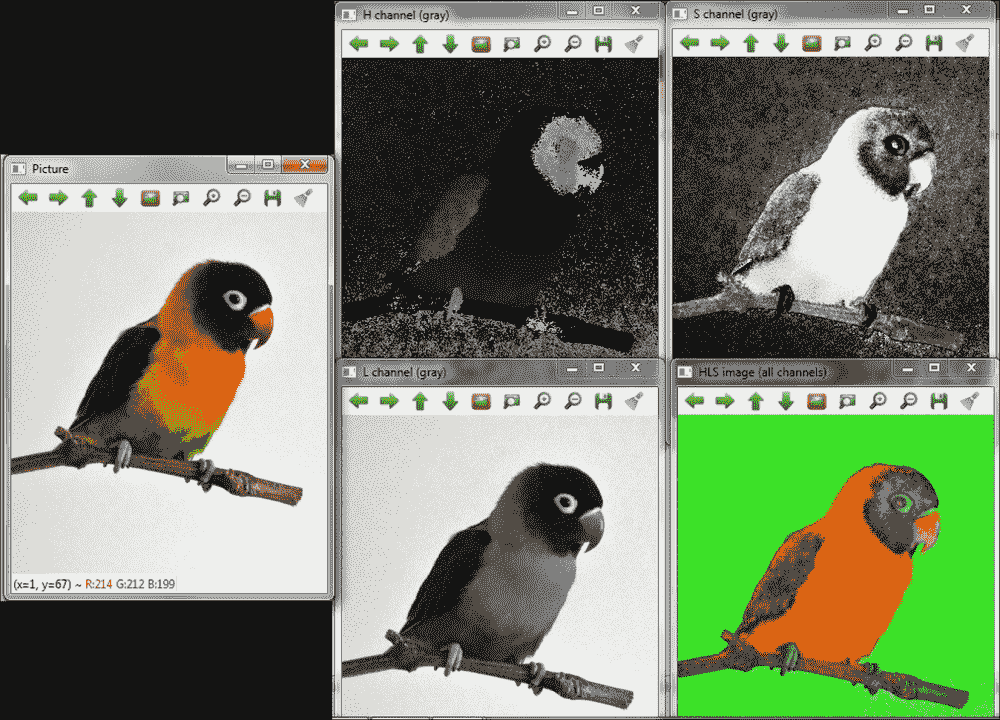The width and height of the screenshot is (1000, 720).
Task: Open properties brush icon in S channel window
Action: [x=965, y=44]
